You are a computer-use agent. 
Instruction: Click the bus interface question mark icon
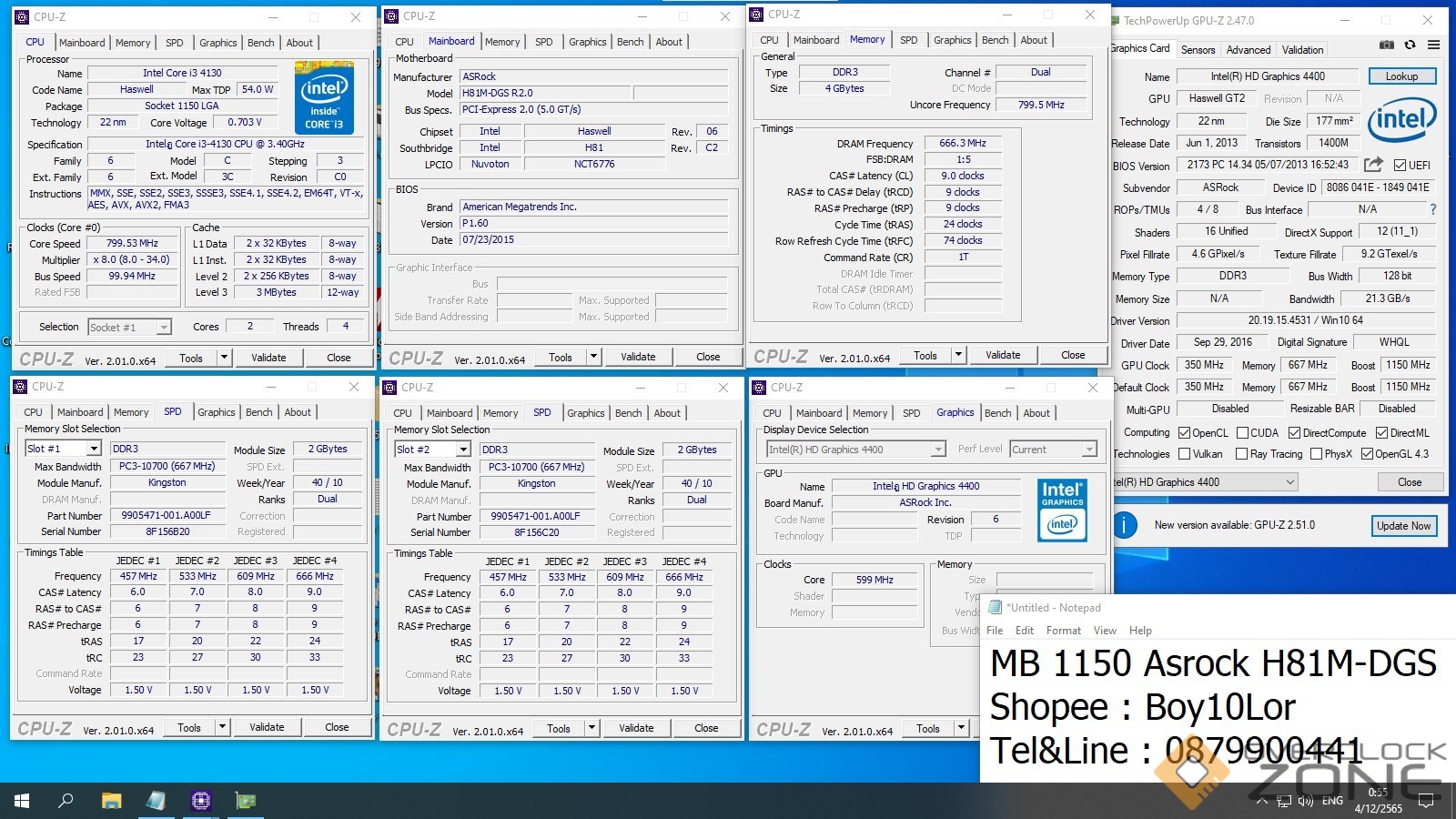pyautogui.click(x=1433, y=209)
